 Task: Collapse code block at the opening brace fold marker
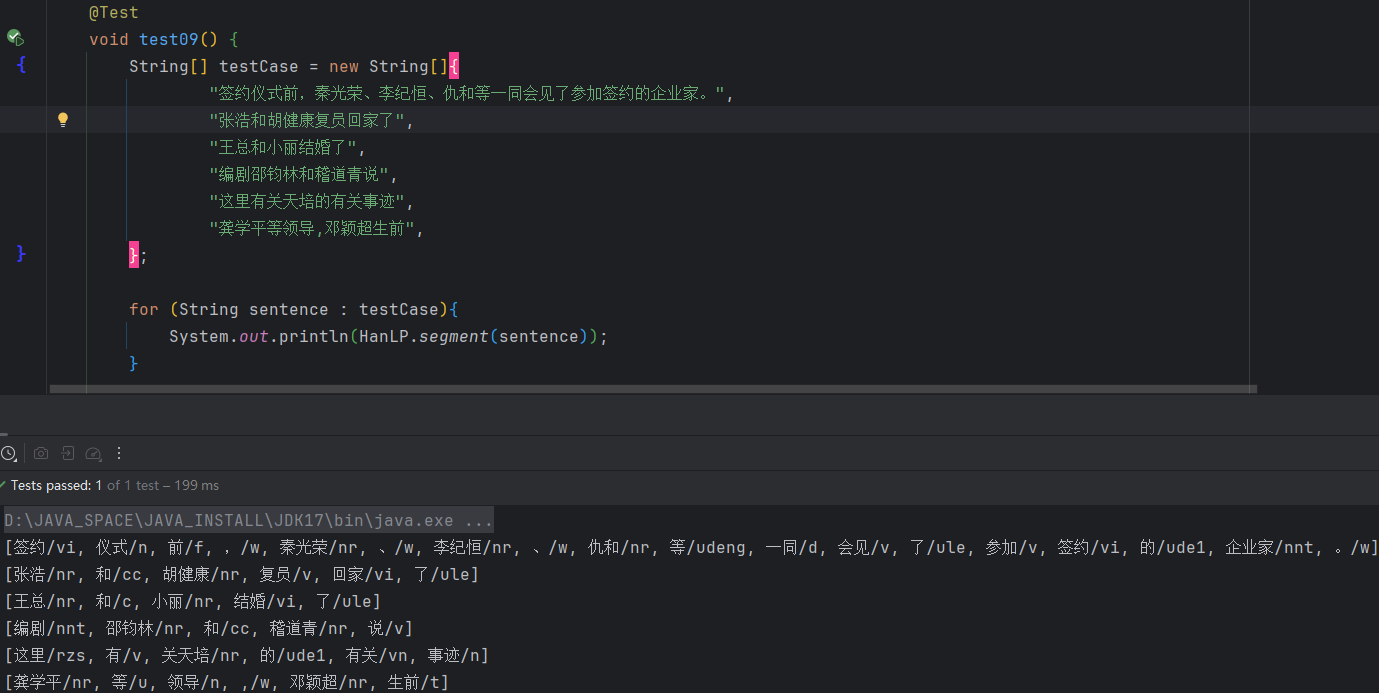coord(22,65)
